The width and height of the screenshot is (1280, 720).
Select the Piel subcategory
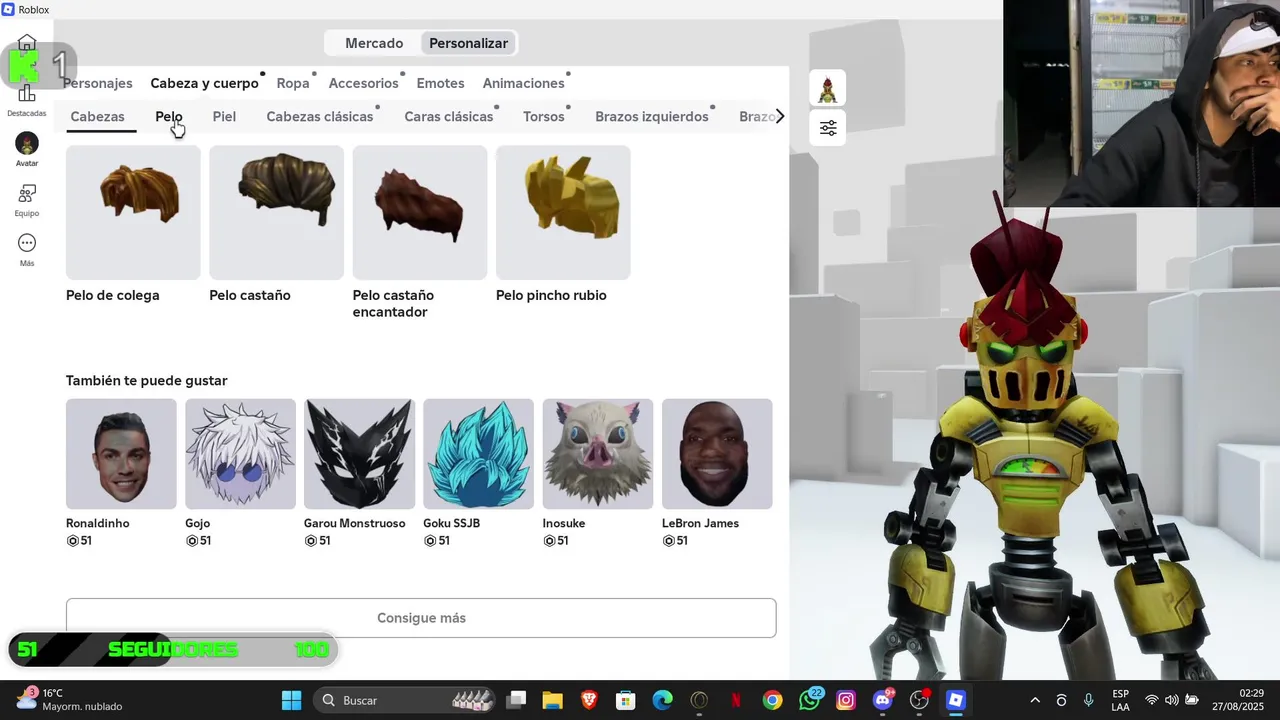[224, 117]
